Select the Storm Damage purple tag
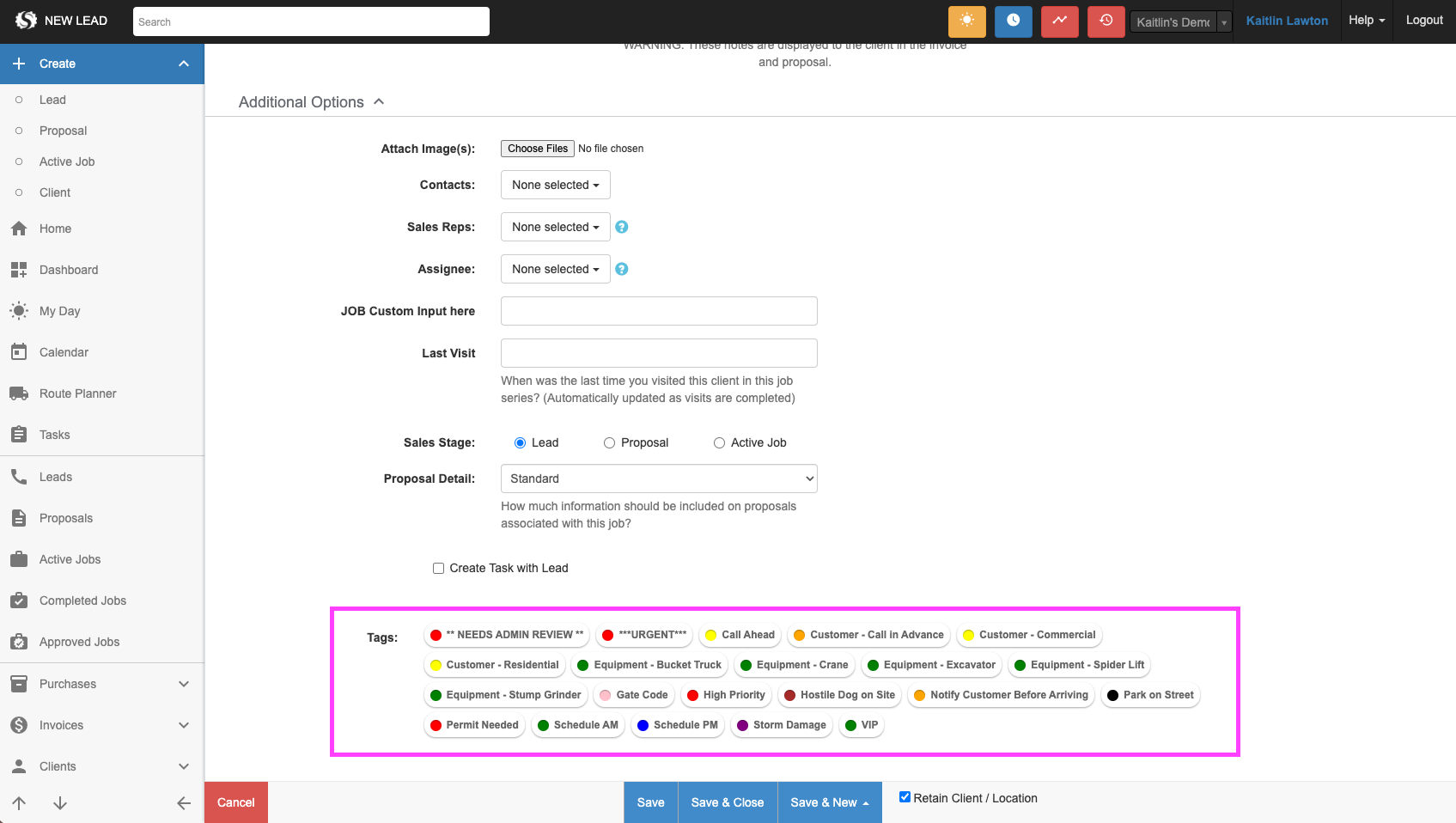Image resolution: width=1456 pixels, height=823 pixels. point(781,725)
